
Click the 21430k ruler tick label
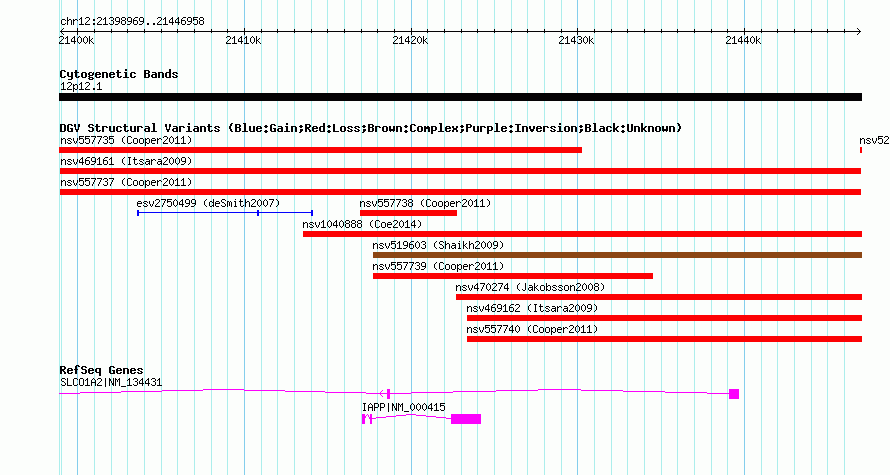pos(577,40)
